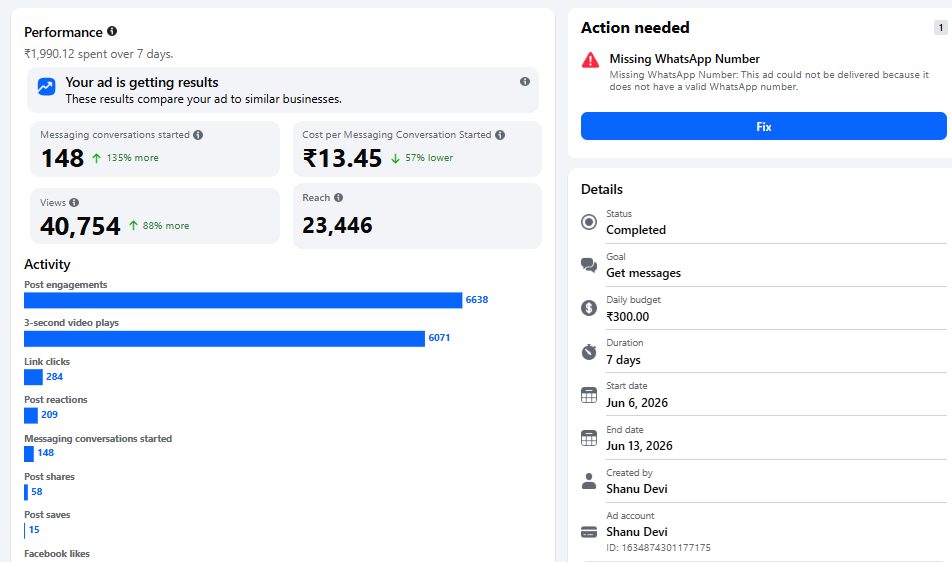
Task: Click info icon beside Cost per Messaging Conversation
Action: pos(500,135)
